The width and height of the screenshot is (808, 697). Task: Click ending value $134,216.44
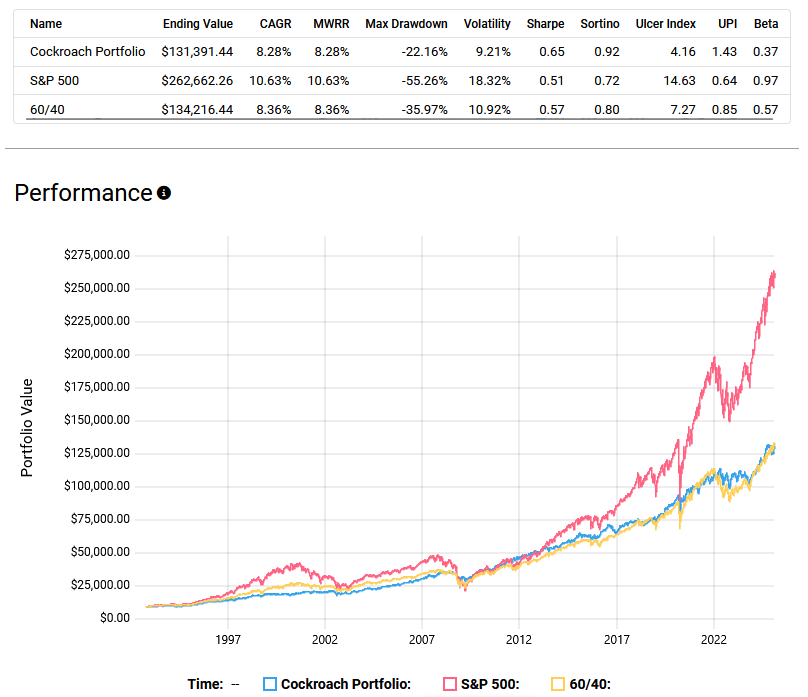tap(197, 110)
